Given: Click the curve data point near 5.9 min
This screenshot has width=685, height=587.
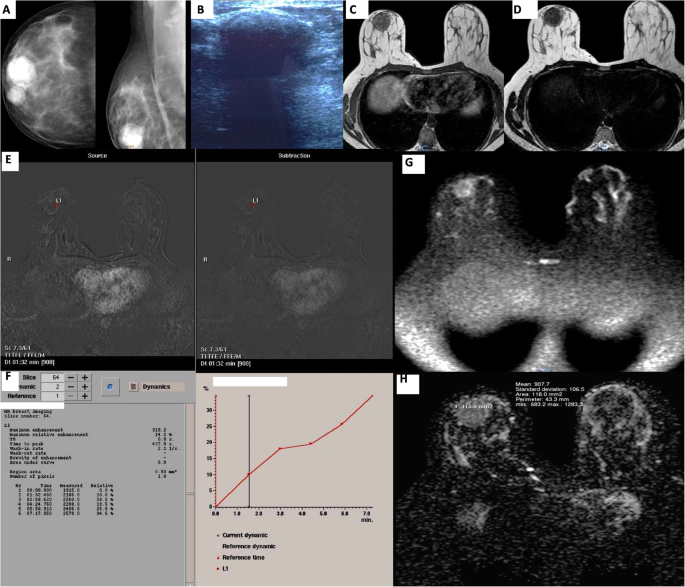Looking at the screenshot, I should [x=342, y=424].
